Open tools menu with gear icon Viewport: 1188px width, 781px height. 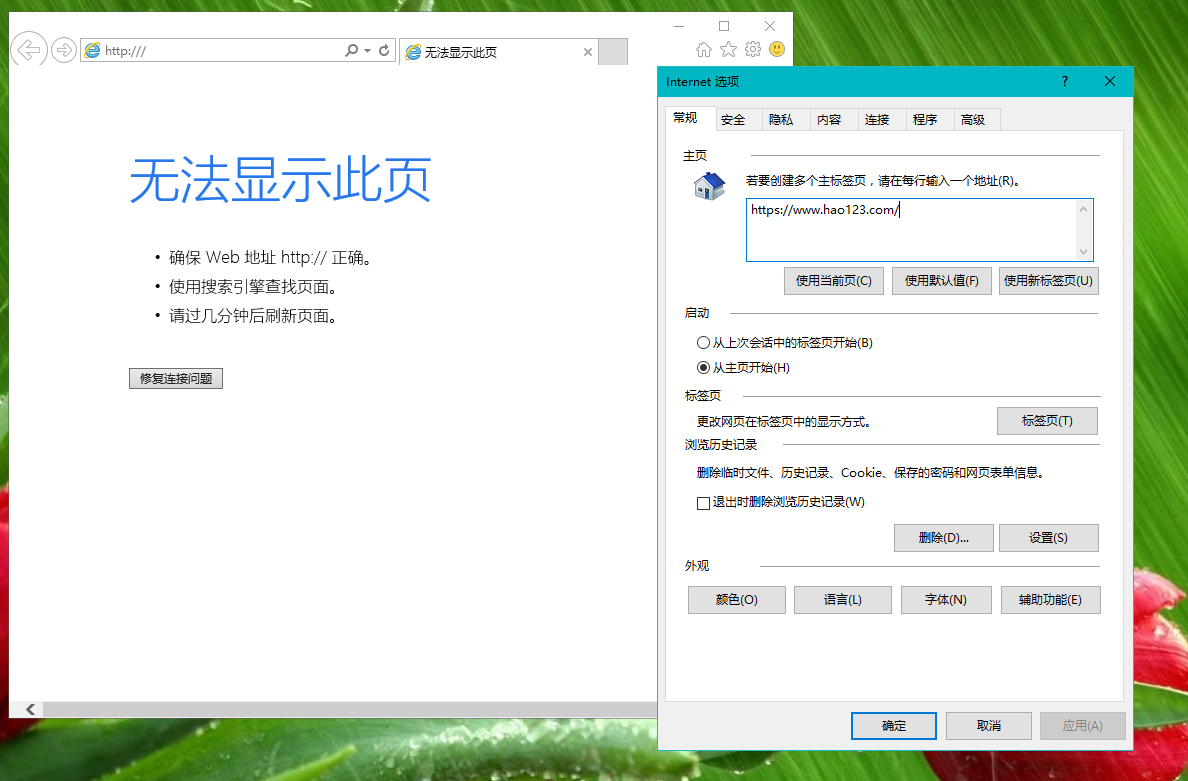click(752, 49)
